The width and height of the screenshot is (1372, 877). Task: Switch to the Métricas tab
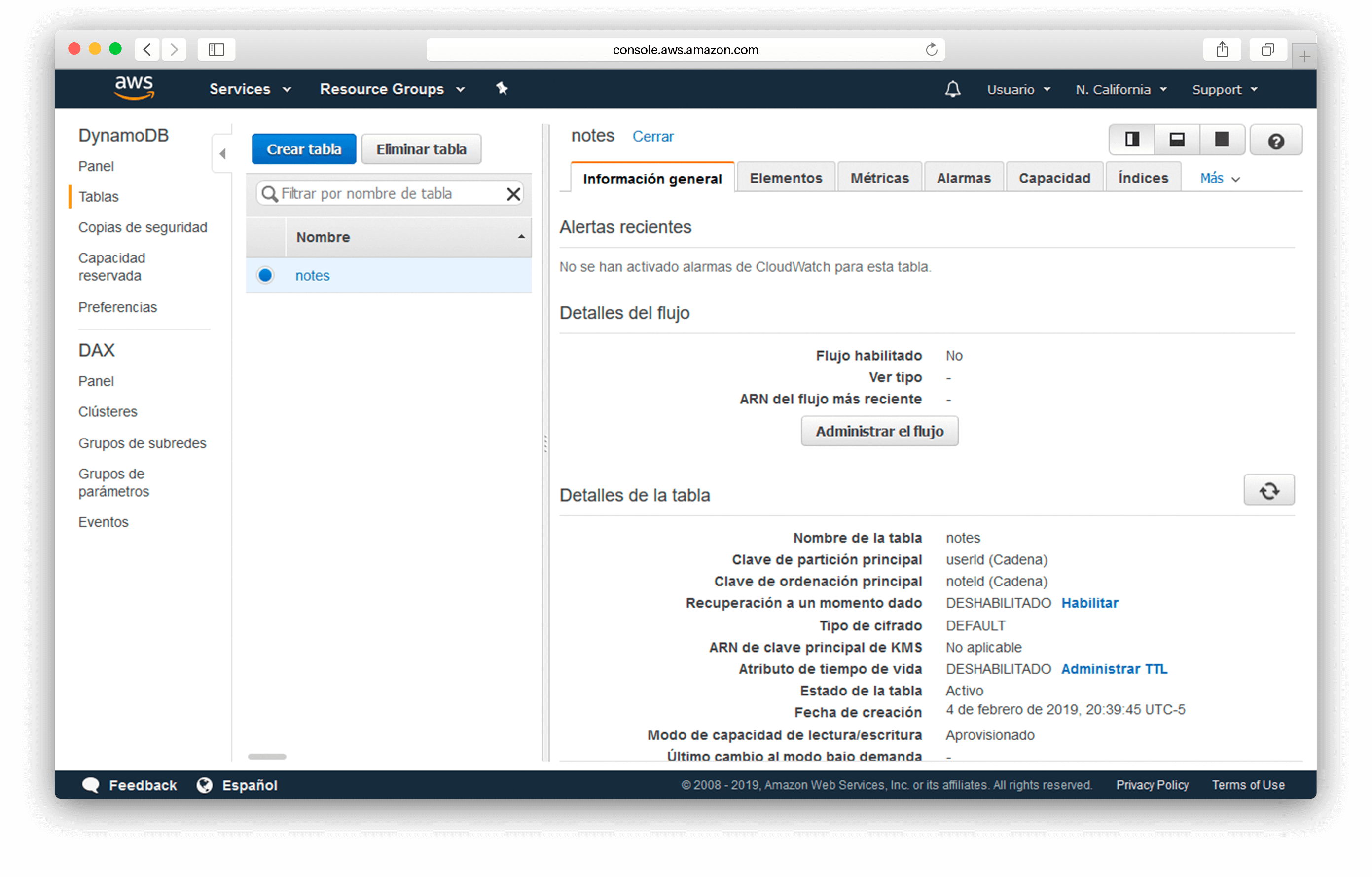[x=879, y=178]
